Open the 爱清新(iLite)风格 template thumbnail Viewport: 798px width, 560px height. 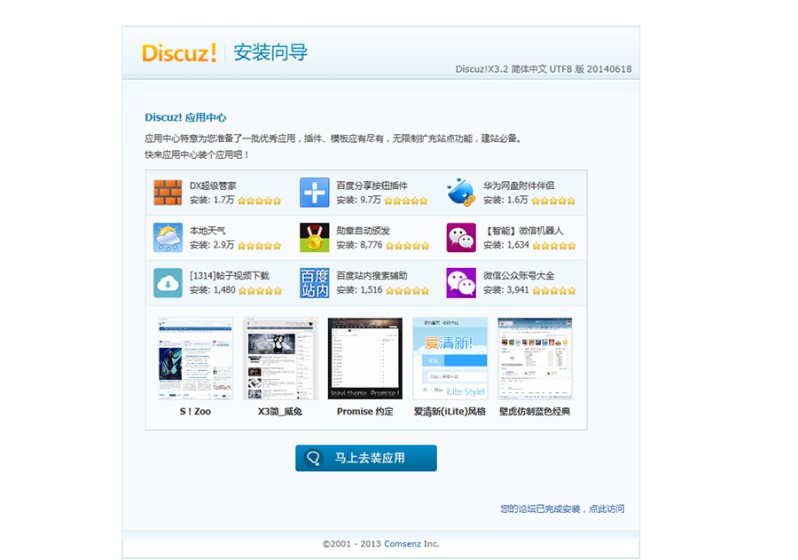450,358
